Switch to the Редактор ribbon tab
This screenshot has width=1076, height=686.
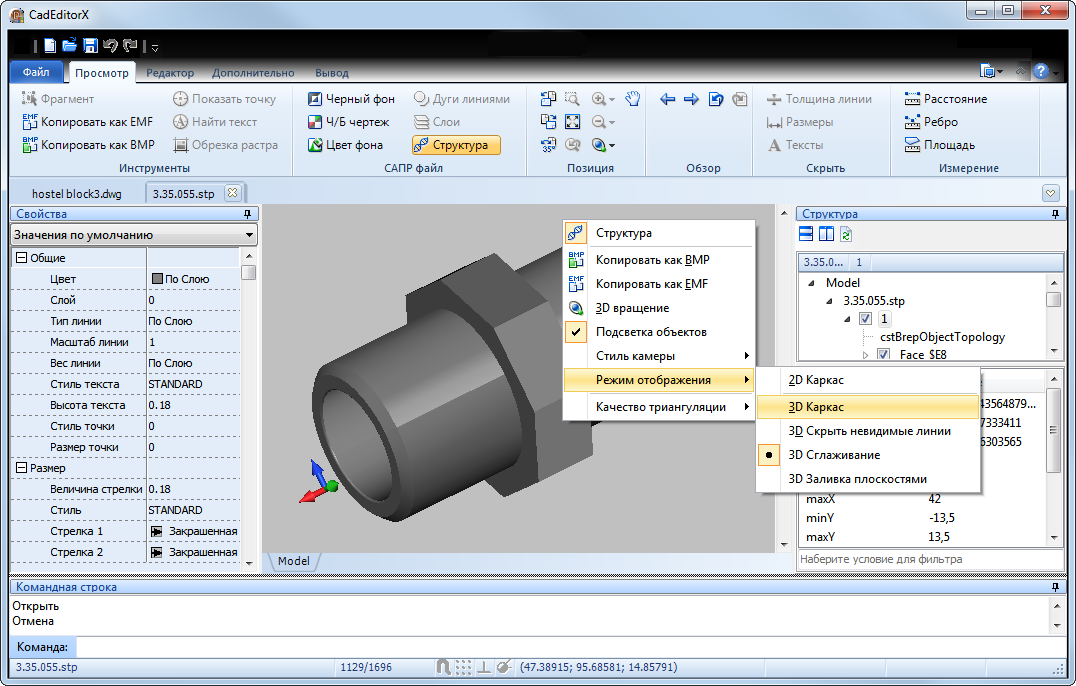point(170,73)
